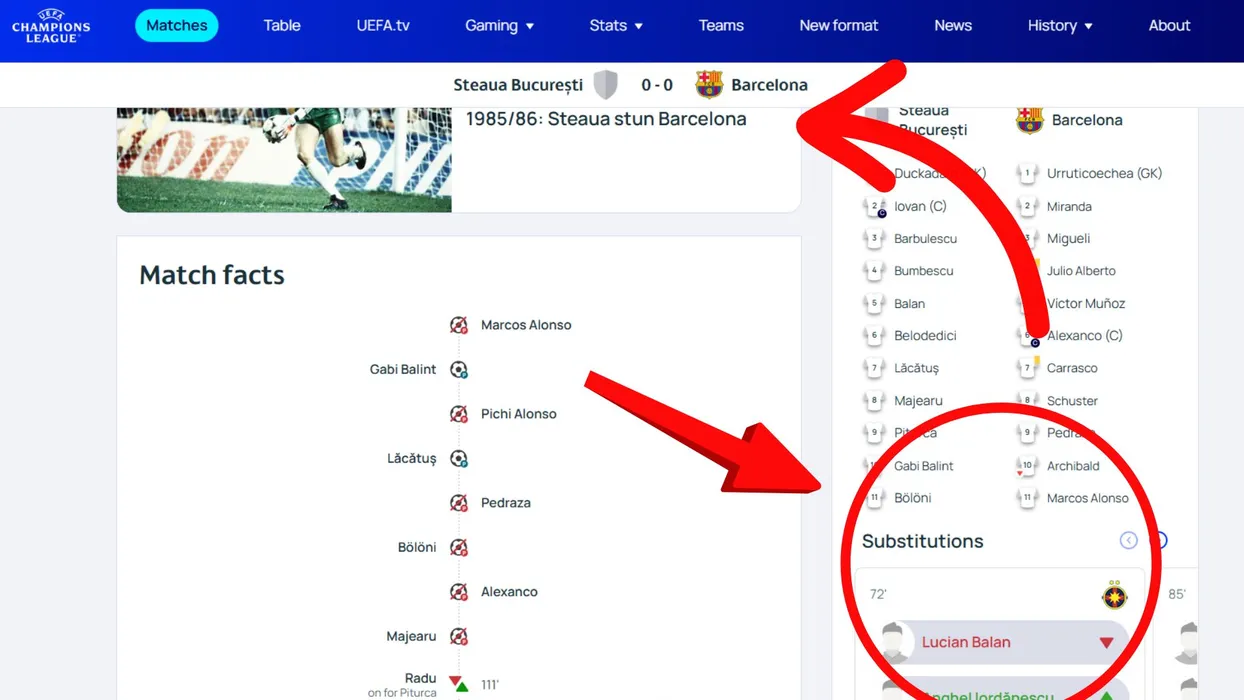The width and height of the screenshot is (1244, 700).
Task: Click Gabi Balint scored penalty icon
Action: [x=458, y=370]
